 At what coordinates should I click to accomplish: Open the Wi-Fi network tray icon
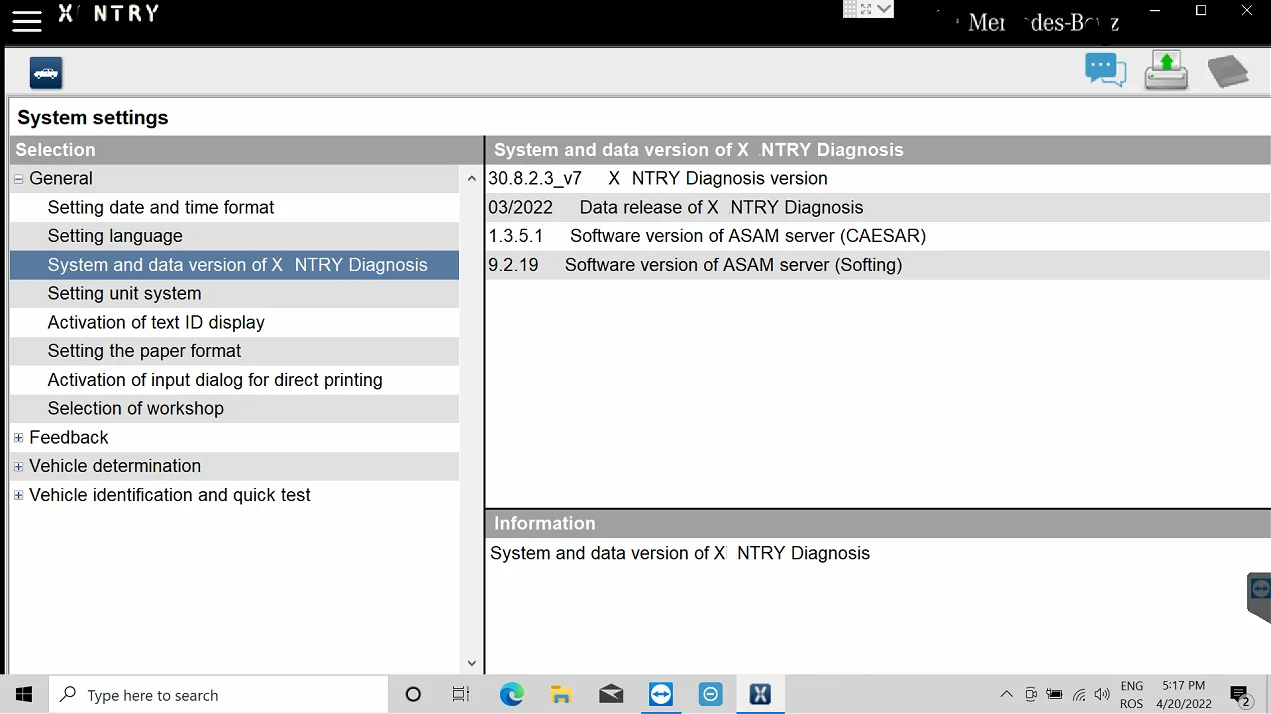tap(1079, 695)
